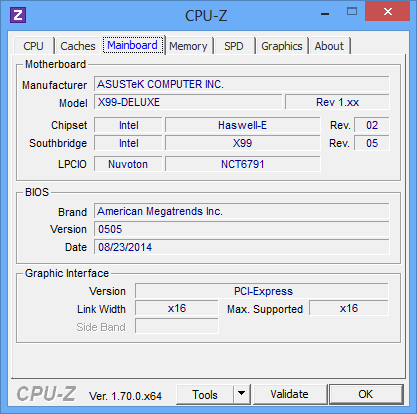Select the NCT6791 LPCIO value
Screen dimensions: 417x414
(x=243, y=164)
